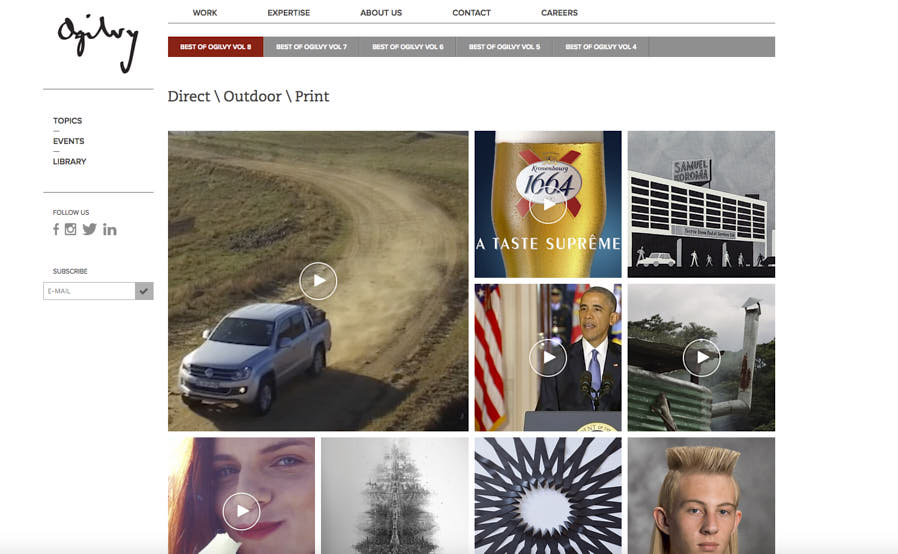Go to ABOUT US

tap(381, 13)
